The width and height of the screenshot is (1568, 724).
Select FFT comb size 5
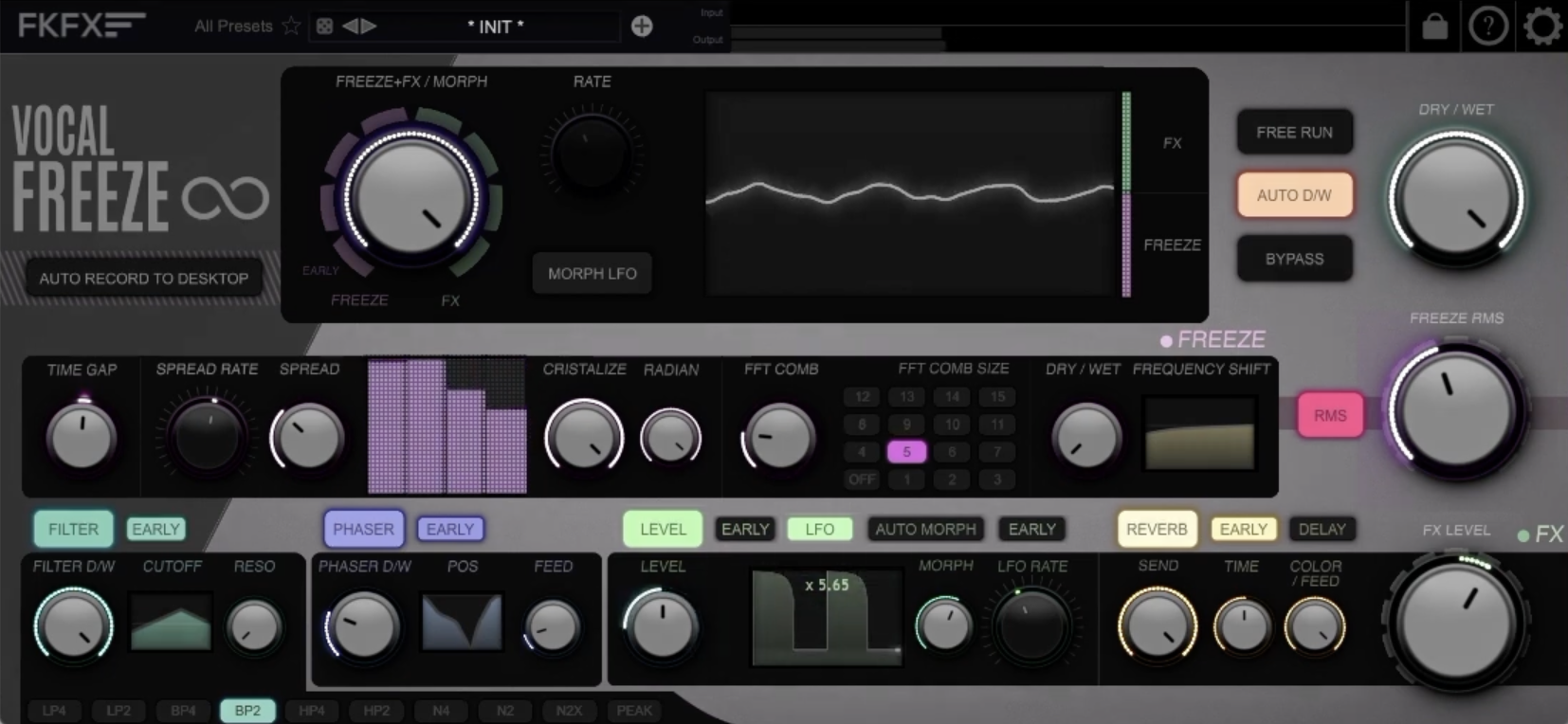click(906, 452)
